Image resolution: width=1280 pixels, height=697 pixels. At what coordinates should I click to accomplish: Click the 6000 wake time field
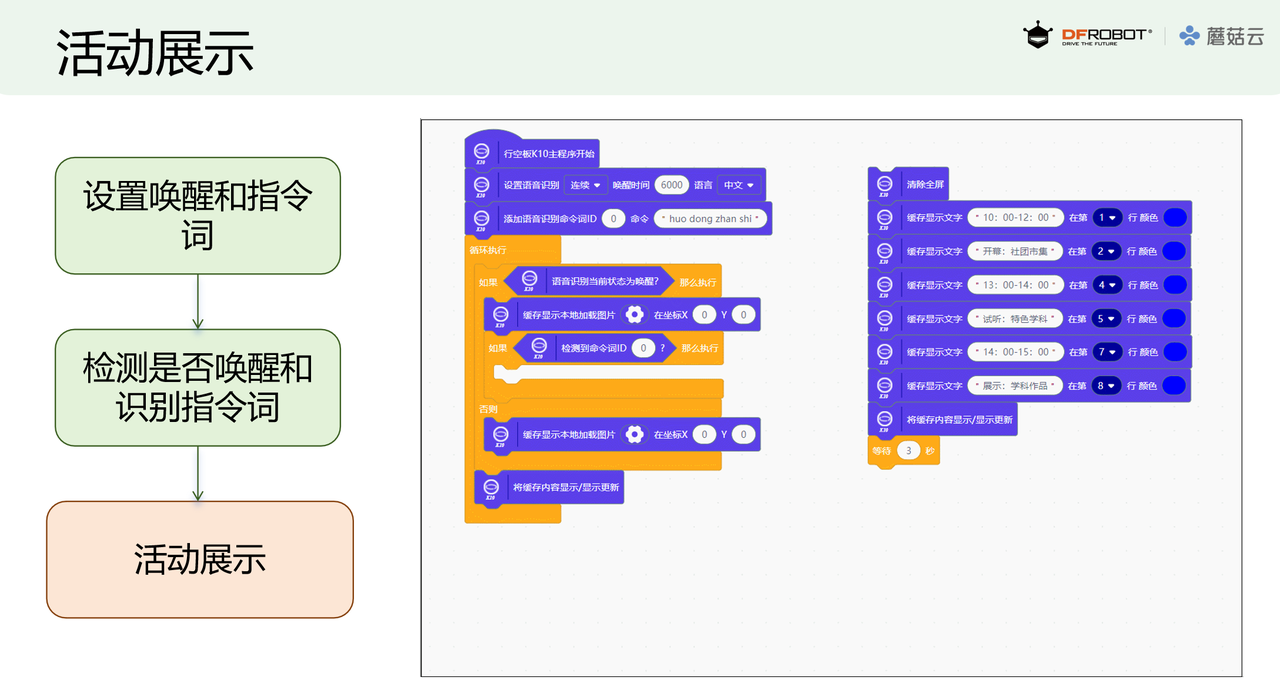(x=672, y=185)
